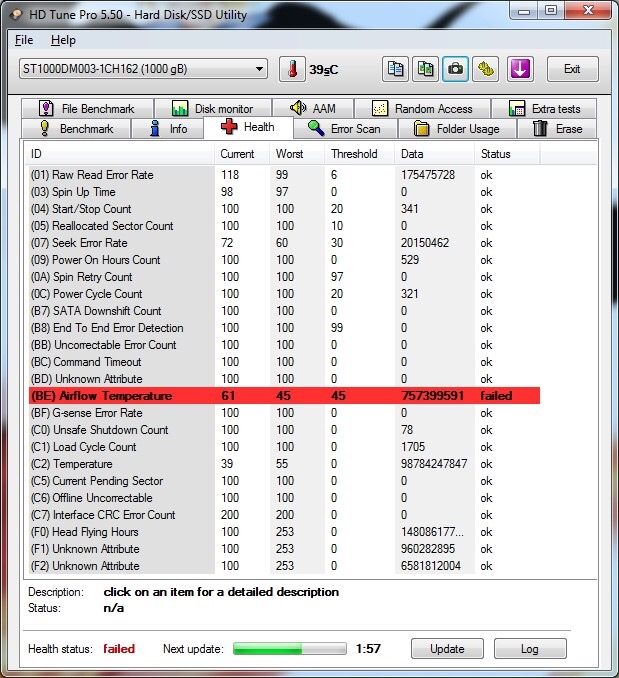The width and height of the screenshot is (619, 678).
Task: Switch to the Error Scan tab
Action: (345, 129)
